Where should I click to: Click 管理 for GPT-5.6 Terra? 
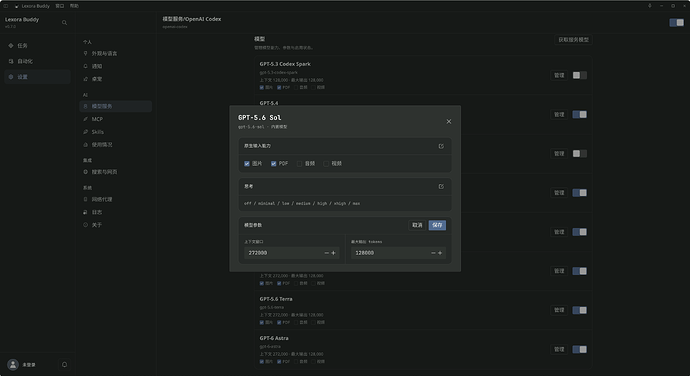[x=559, y=310]
